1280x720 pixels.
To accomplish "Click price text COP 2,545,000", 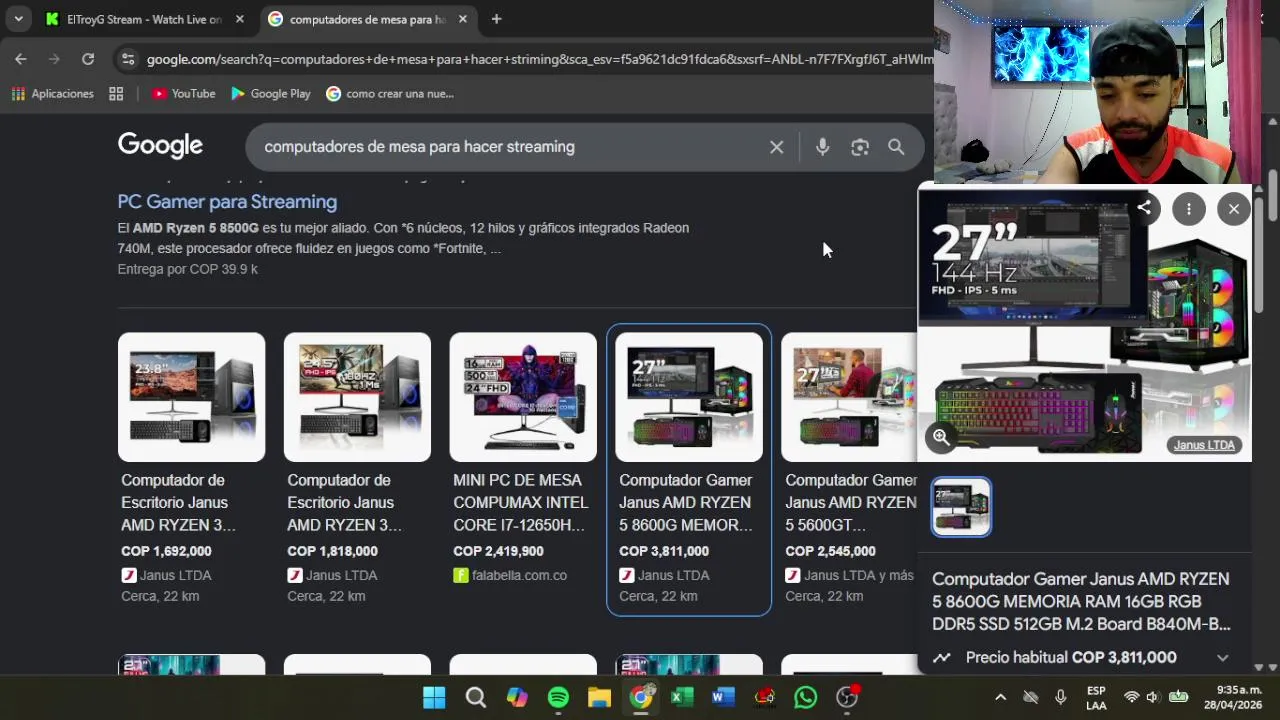I will (830, 551).
